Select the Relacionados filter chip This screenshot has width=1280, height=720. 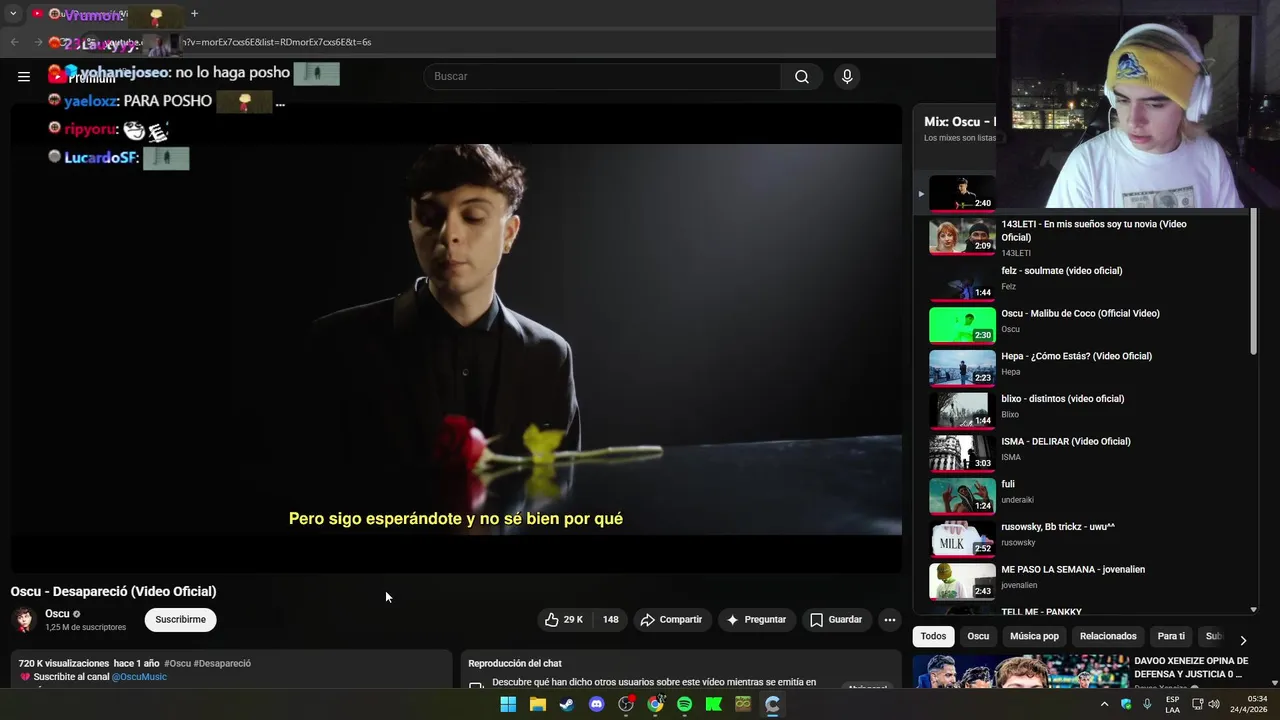point(1108,636)
